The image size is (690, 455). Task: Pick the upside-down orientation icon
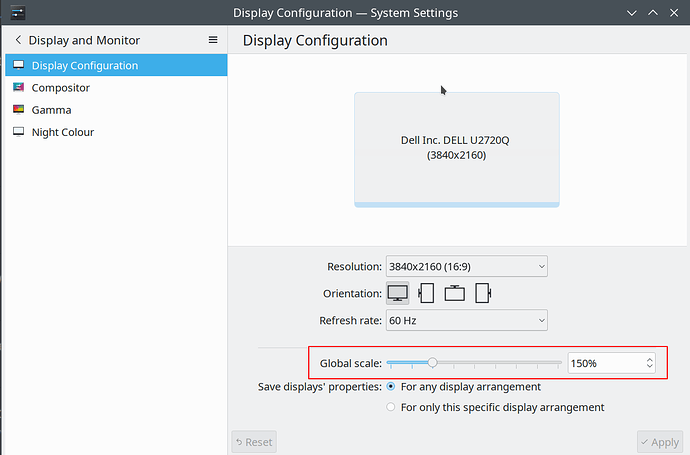[455, 293]
